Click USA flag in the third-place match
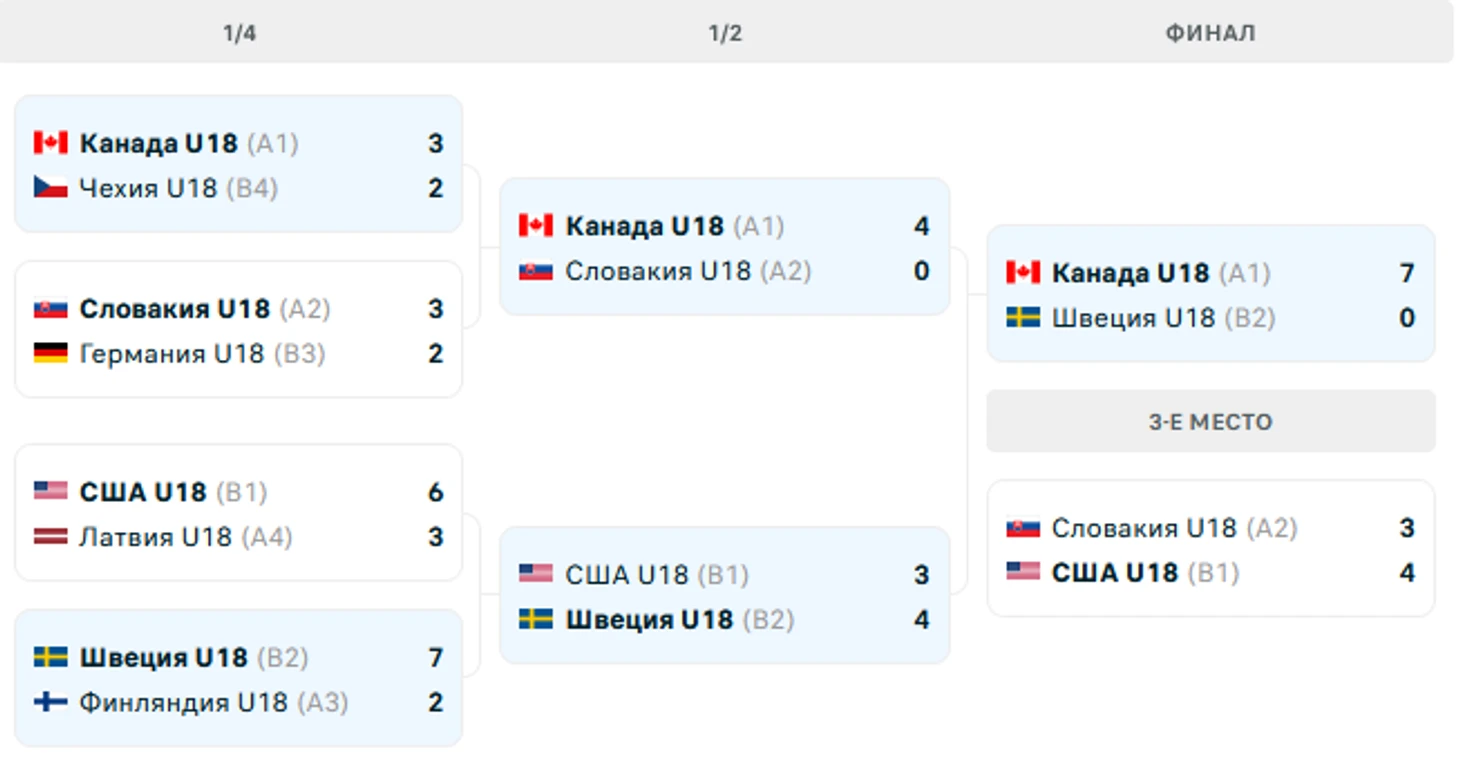Image resolution: width=1460 pixels, height=776 pixels. tap(1023, 572)
